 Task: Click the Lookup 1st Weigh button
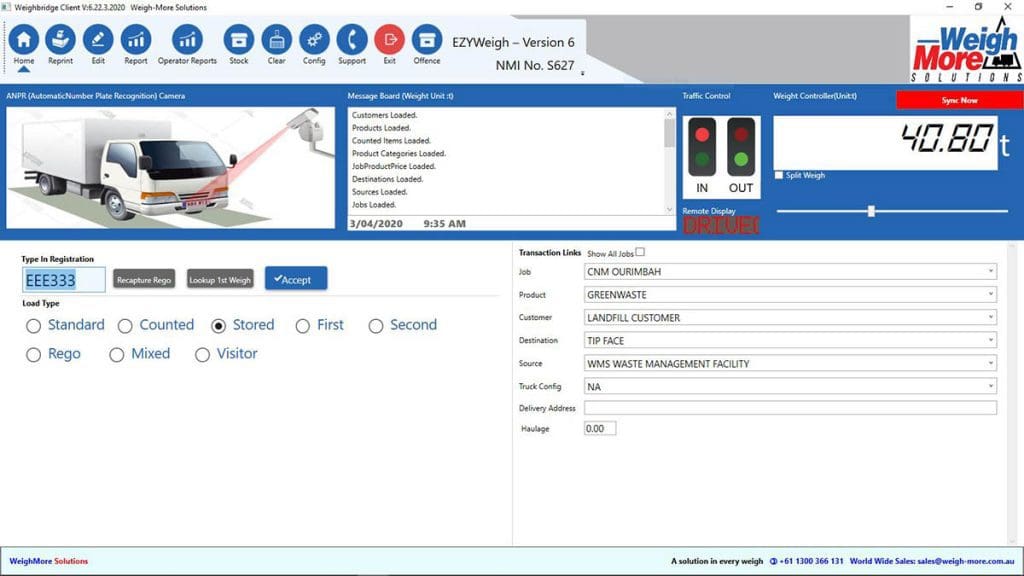tap(220, 280)
